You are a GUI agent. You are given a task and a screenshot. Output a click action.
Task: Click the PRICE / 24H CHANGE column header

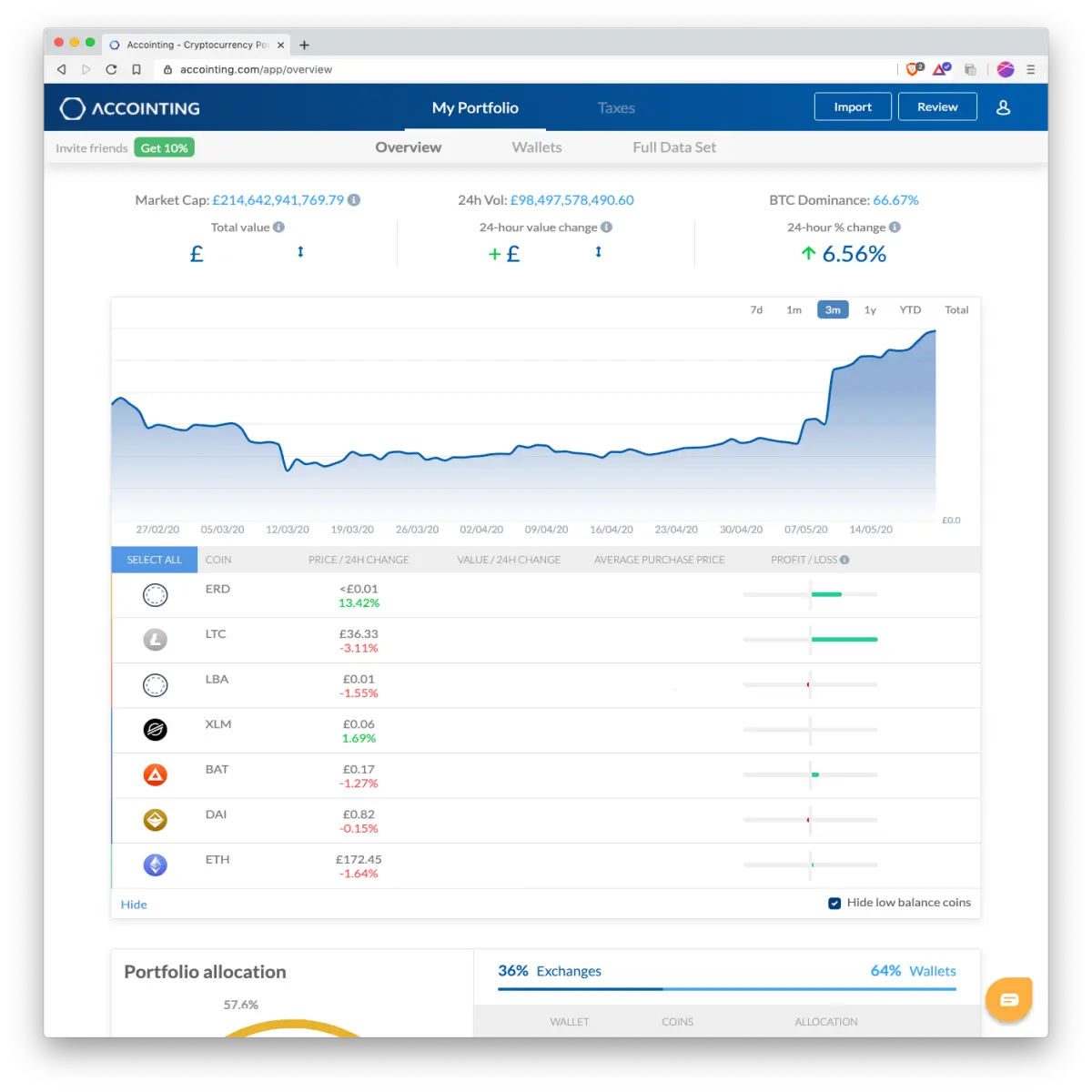click(359, 560)
